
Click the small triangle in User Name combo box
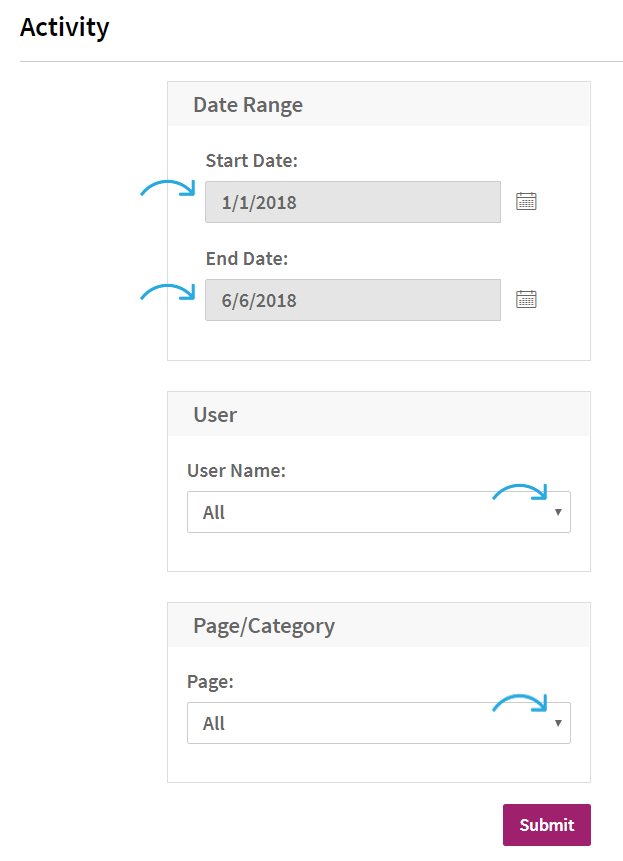click(558, 512)
